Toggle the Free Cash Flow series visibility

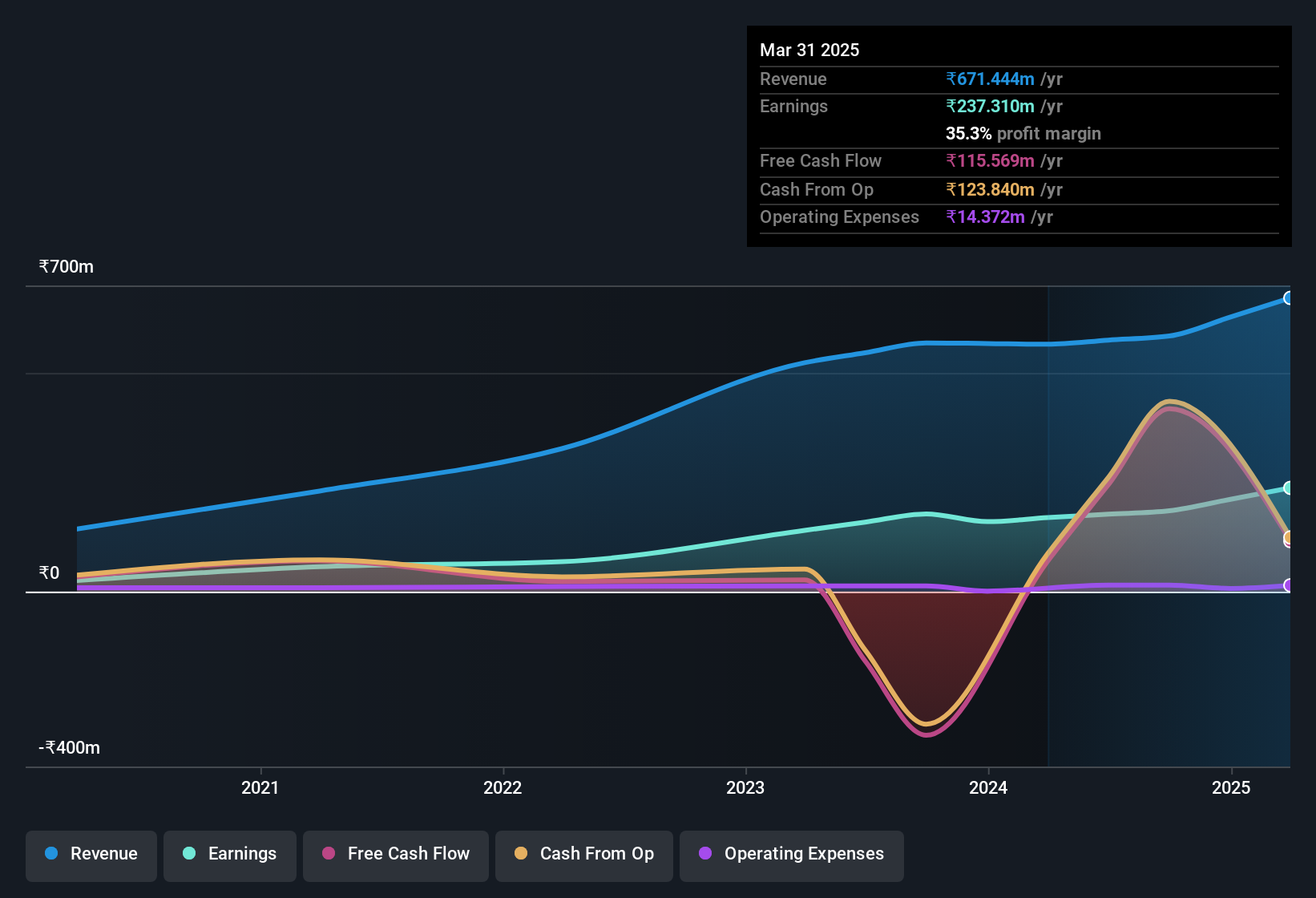click(395, 854)
